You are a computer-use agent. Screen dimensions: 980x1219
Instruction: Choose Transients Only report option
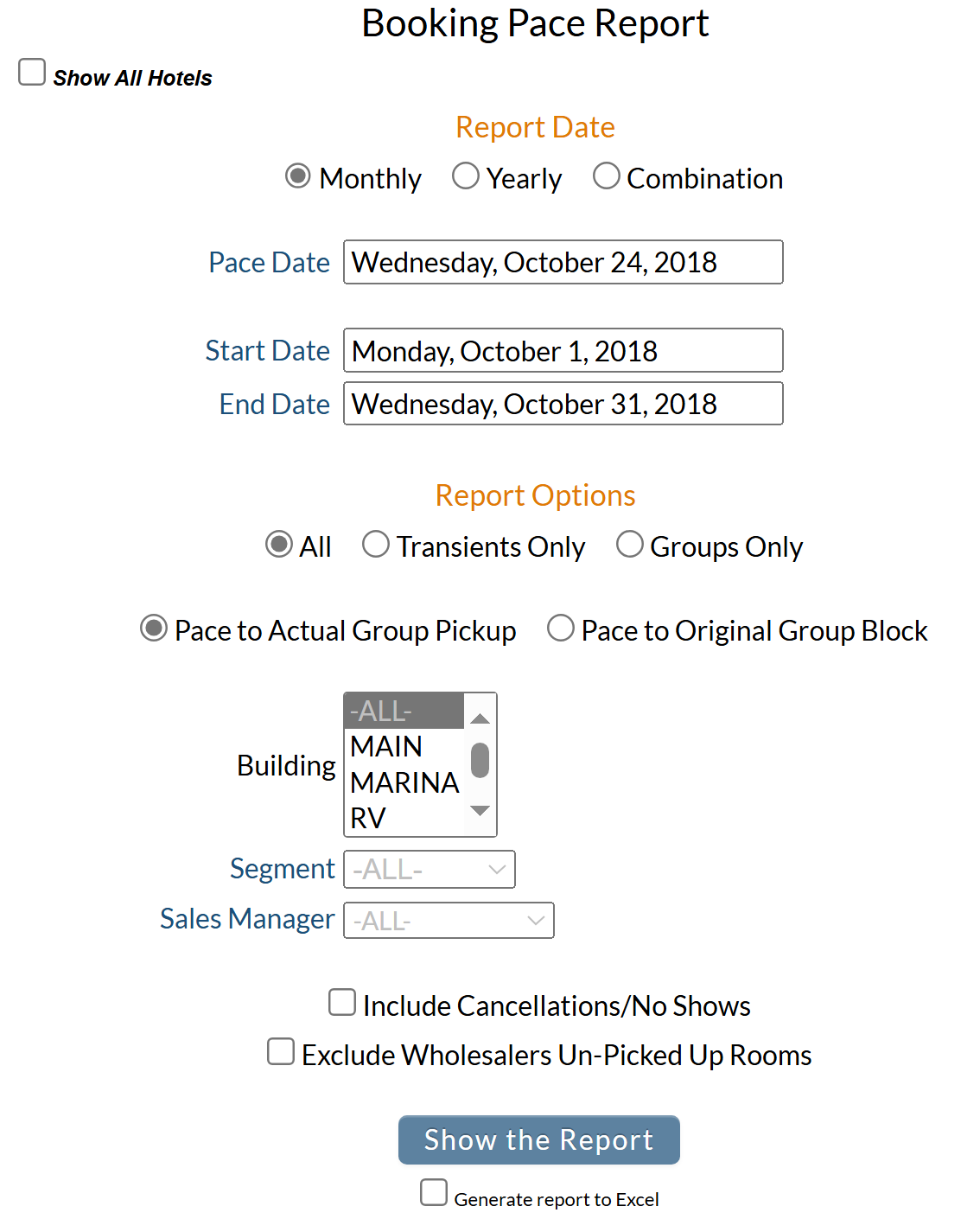(x=376, y=543)
